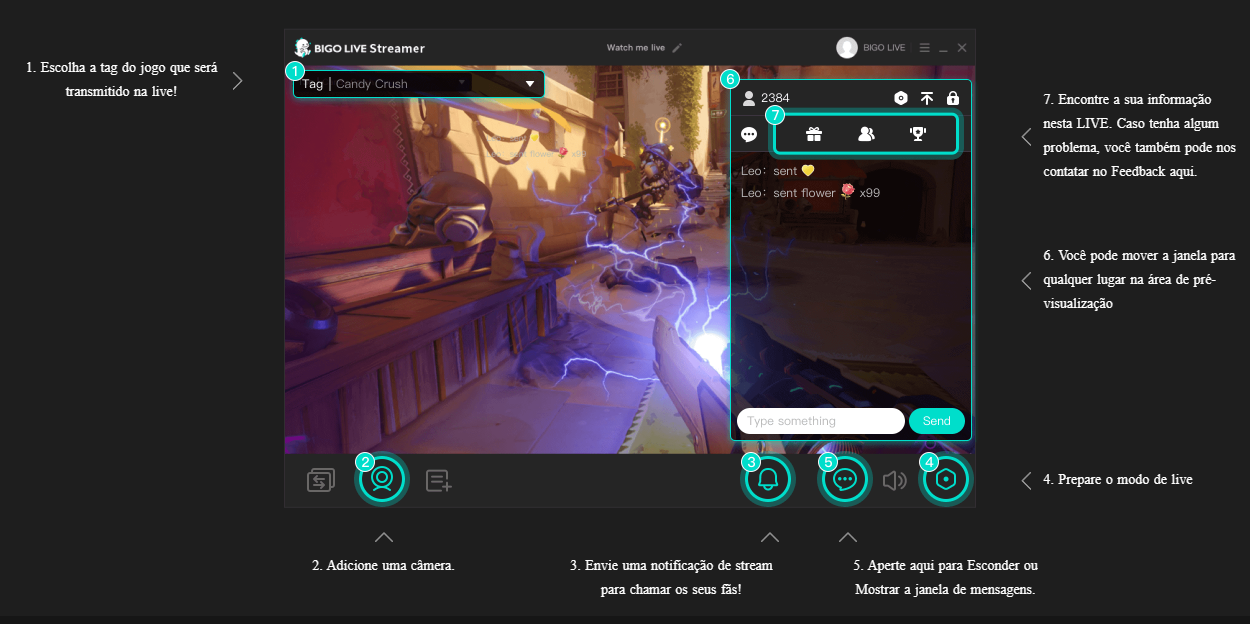Screen dimensions: 1250x624
Task: Open the hamburger menu near BIGO LIVE account
Action: point(925,47)
